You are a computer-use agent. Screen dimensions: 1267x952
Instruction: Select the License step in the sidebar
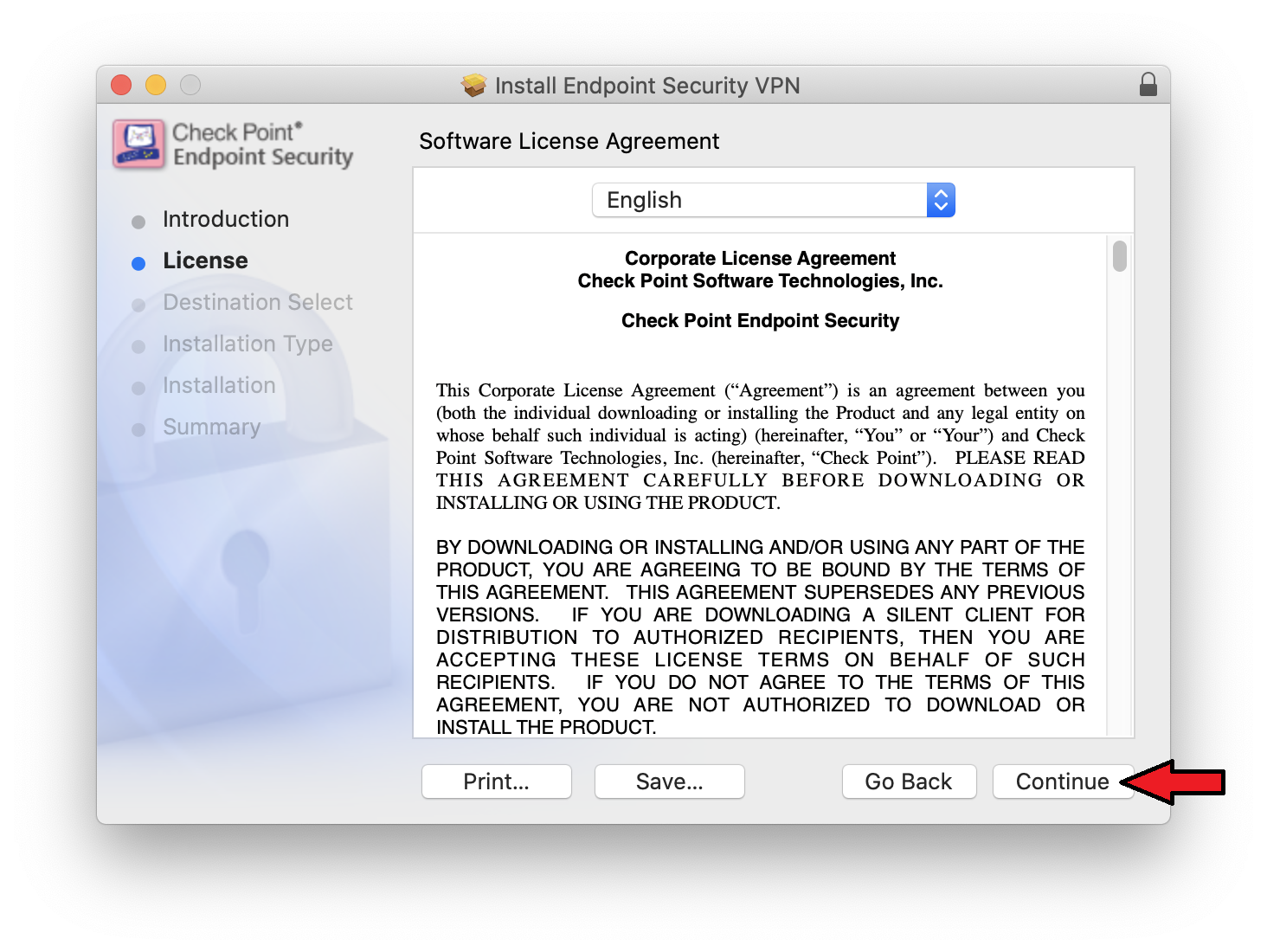[205, 261]
